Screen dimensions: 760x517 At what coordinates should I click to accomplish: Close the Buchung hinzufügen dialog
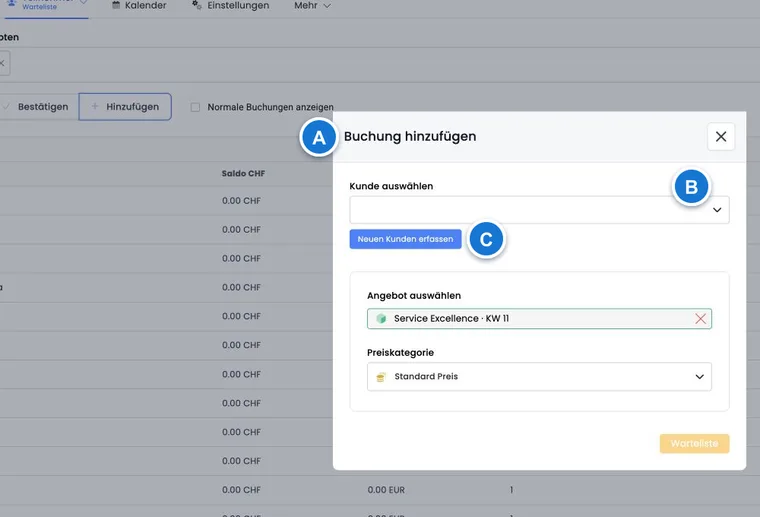[x=721, y=137]
